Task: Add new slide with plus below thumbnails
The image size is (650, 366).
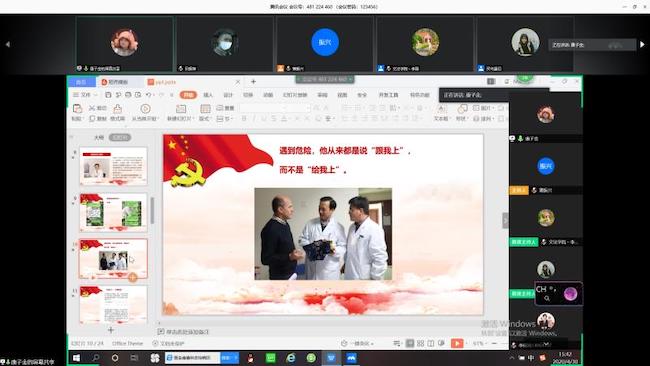Action: coord(111,330)
